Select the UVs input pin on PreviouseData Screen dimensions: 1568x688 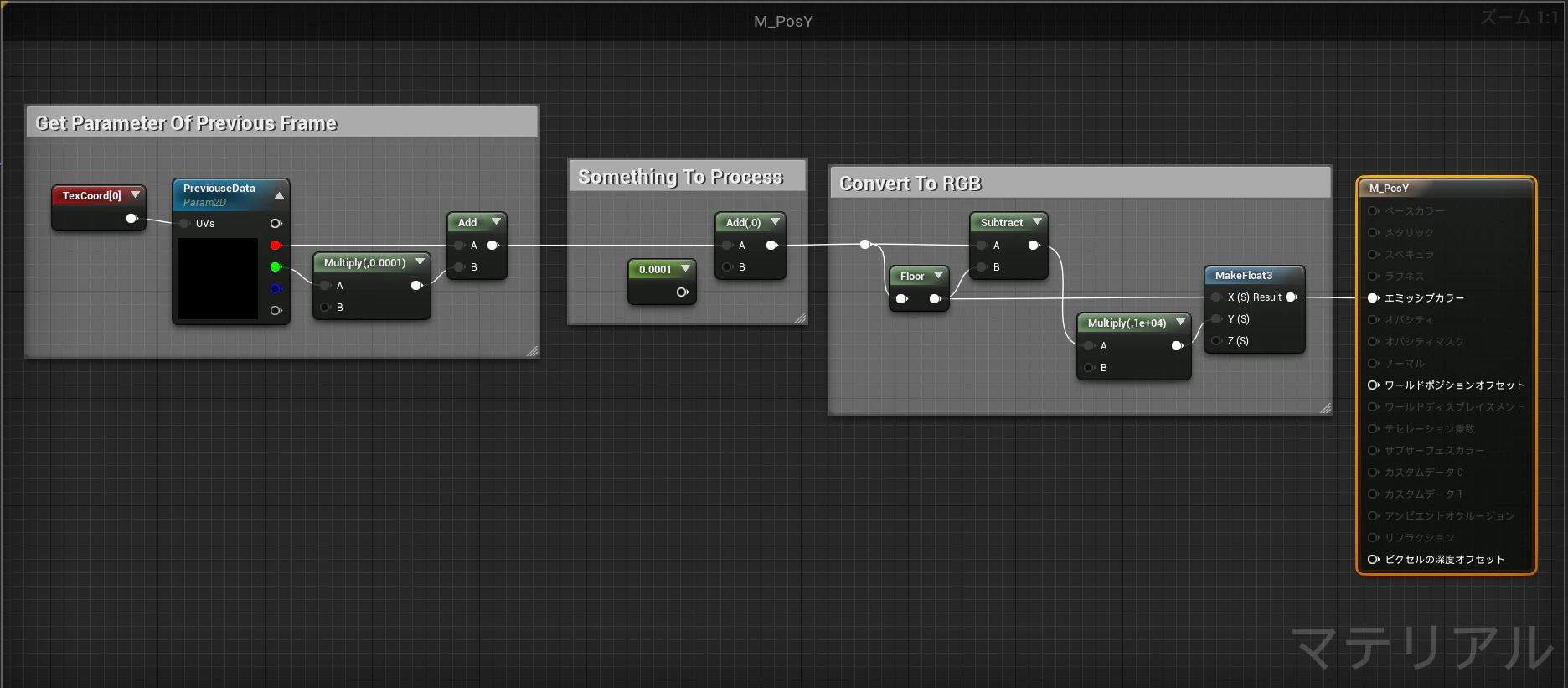point(184,224)
